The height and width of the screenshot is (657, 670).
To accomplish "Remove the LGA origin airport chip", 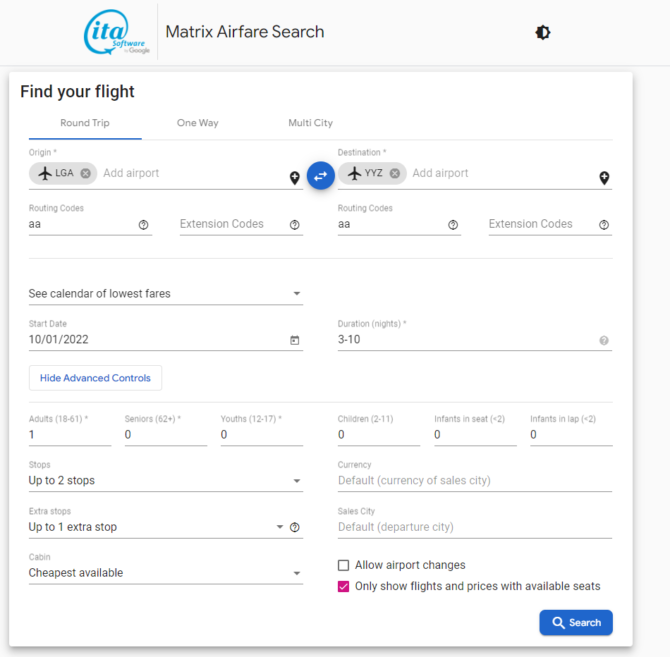I will 85,173.
